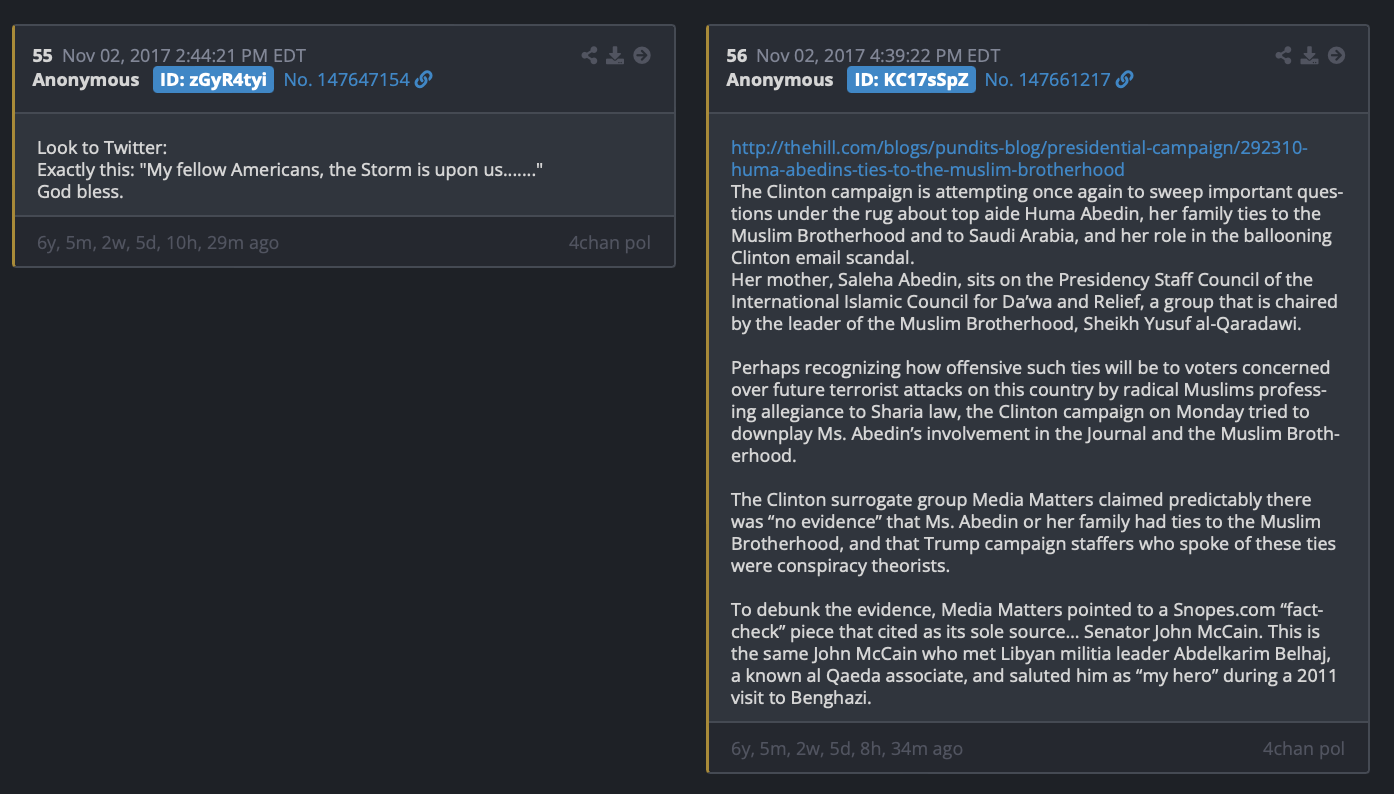Select the ID: KC17sSpZ badge
Viewport: 1394px width, 794px height.
tap(911, 80)
